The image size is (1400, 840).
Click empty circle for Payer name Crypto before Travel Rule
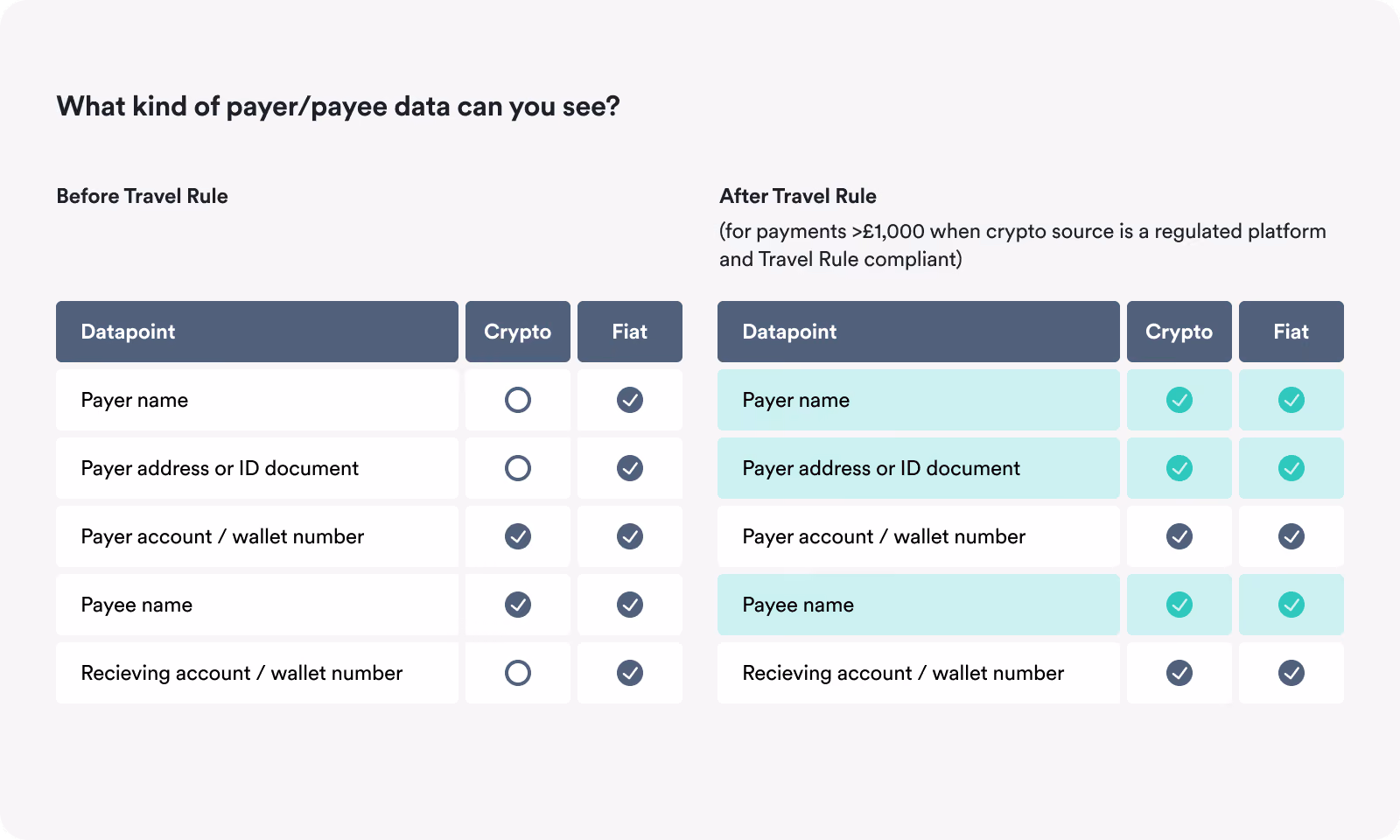(518, 400)
